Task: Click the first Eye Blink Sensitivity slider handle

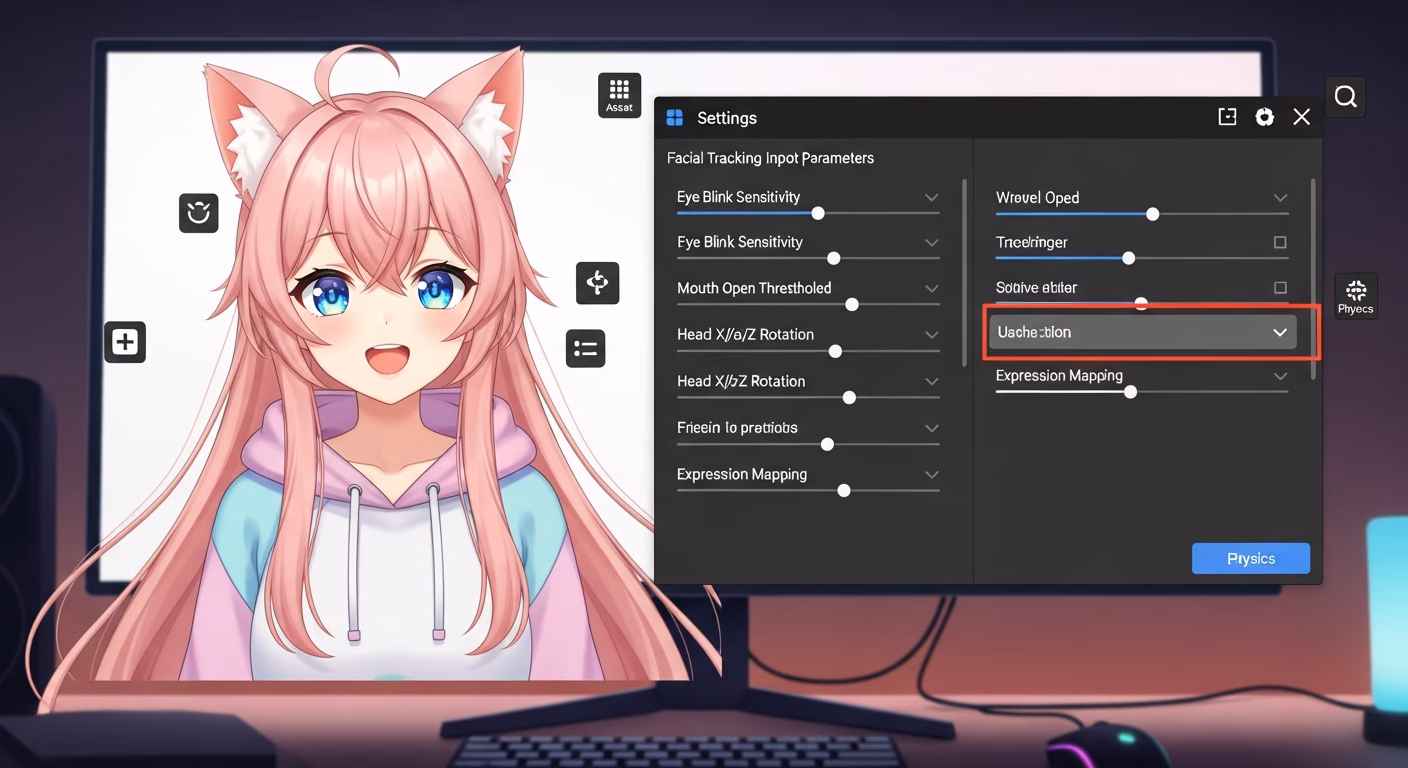Action: pyautogui.click(x=818, y=213)
